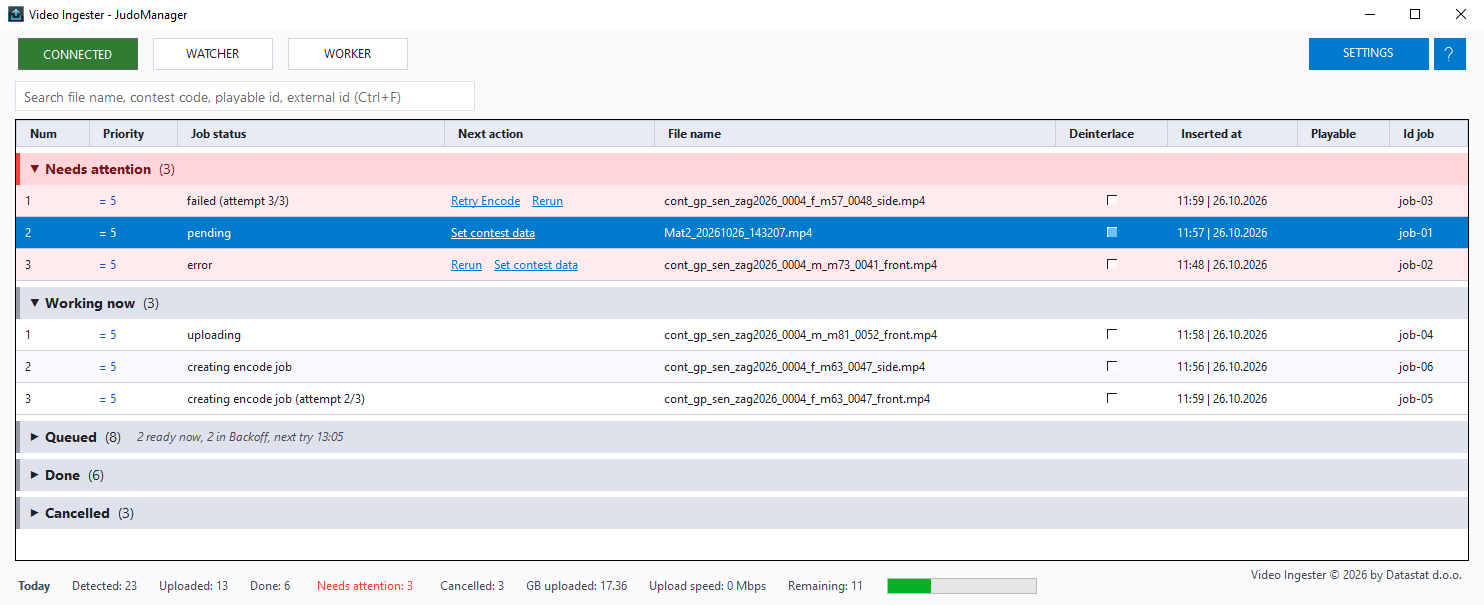Click Set contest data for job-02
The width and height of the screenshot is (1484, 605).
536,265
